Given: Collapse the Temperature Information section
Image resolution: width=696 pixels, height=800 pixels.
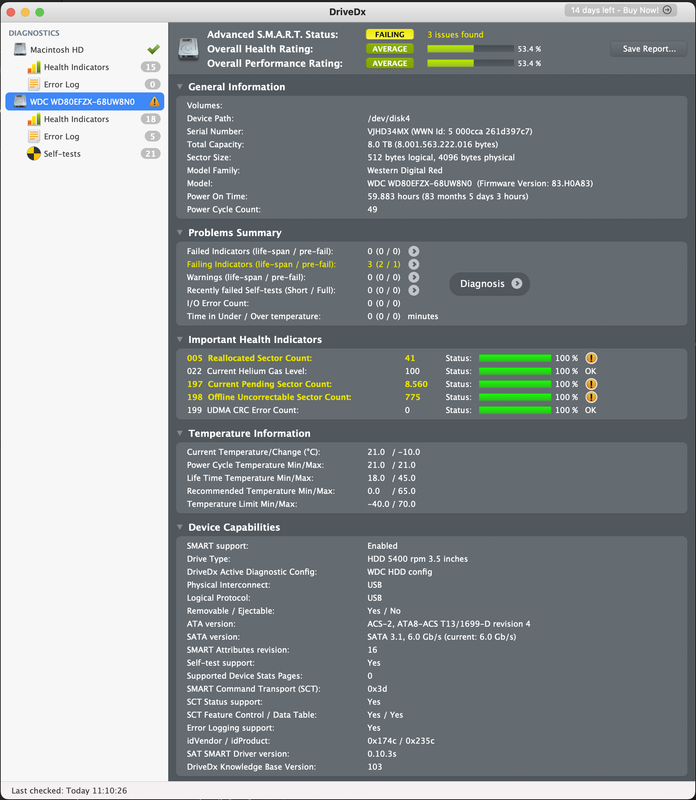Looking at the screenshot, I should pos(180,433).
